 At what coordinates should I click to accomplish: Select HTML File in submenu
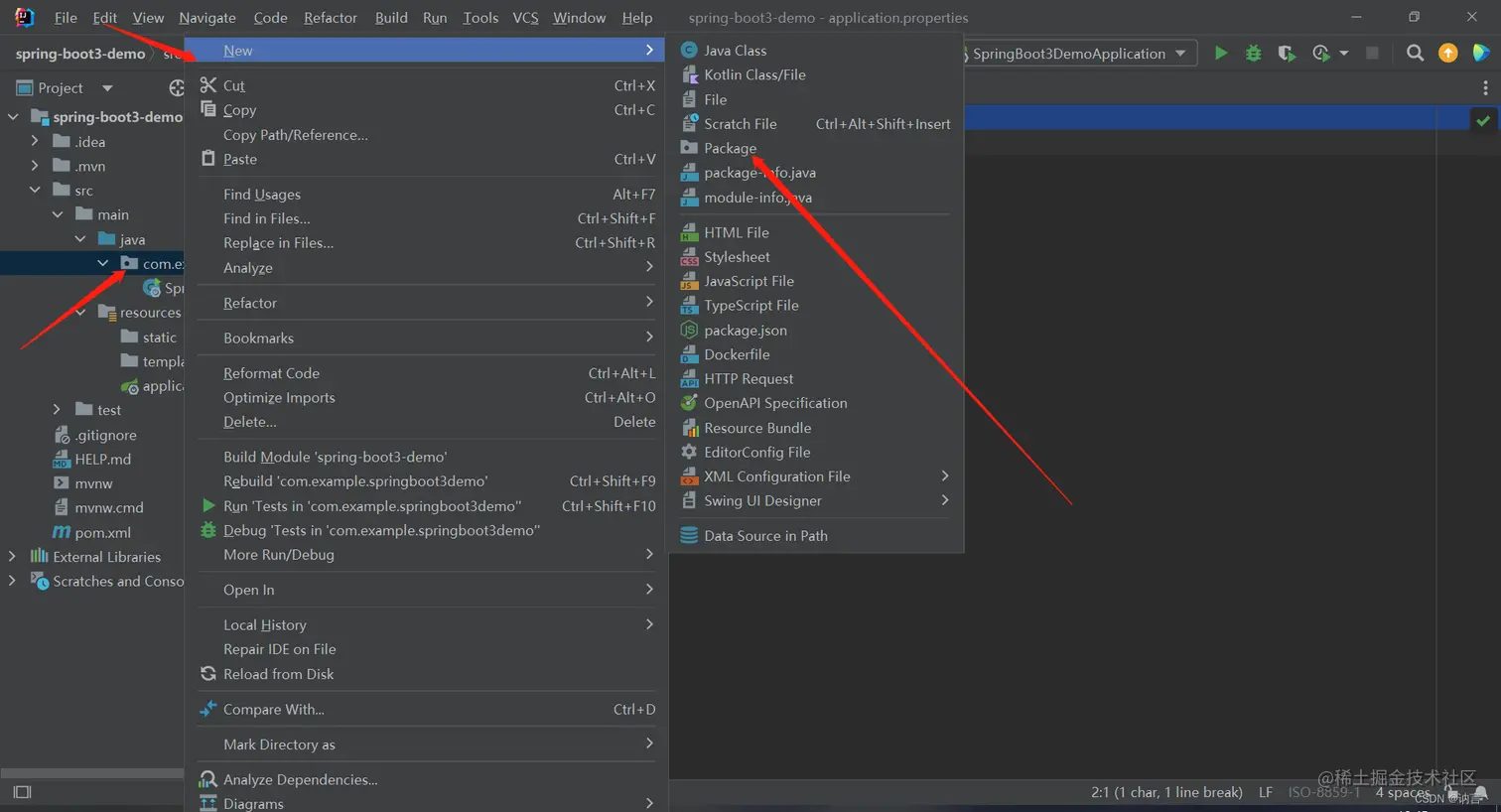[x=736, y=232]
